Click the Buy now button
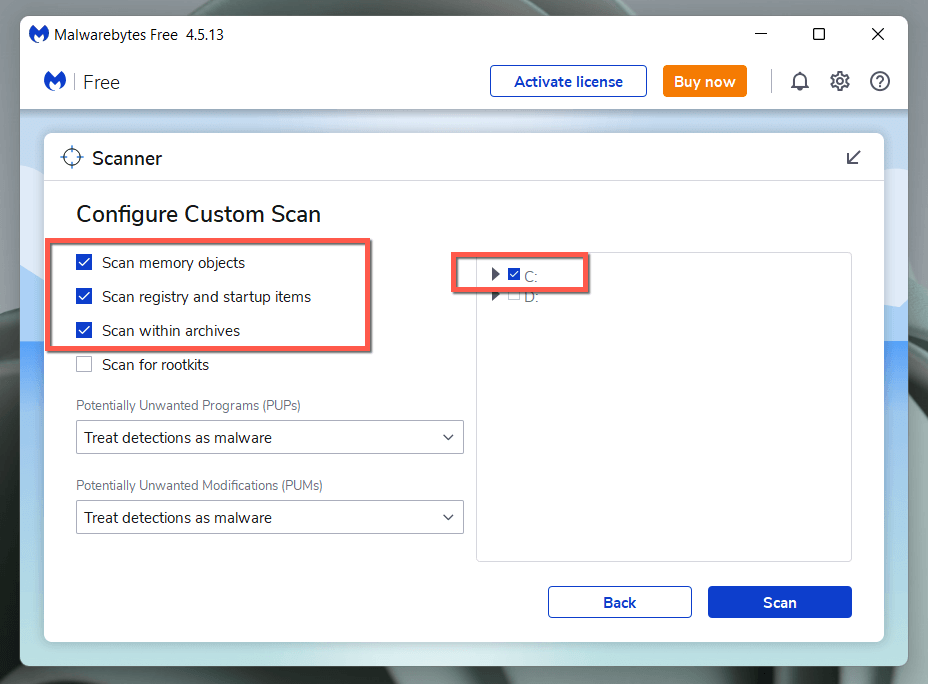 704,81
